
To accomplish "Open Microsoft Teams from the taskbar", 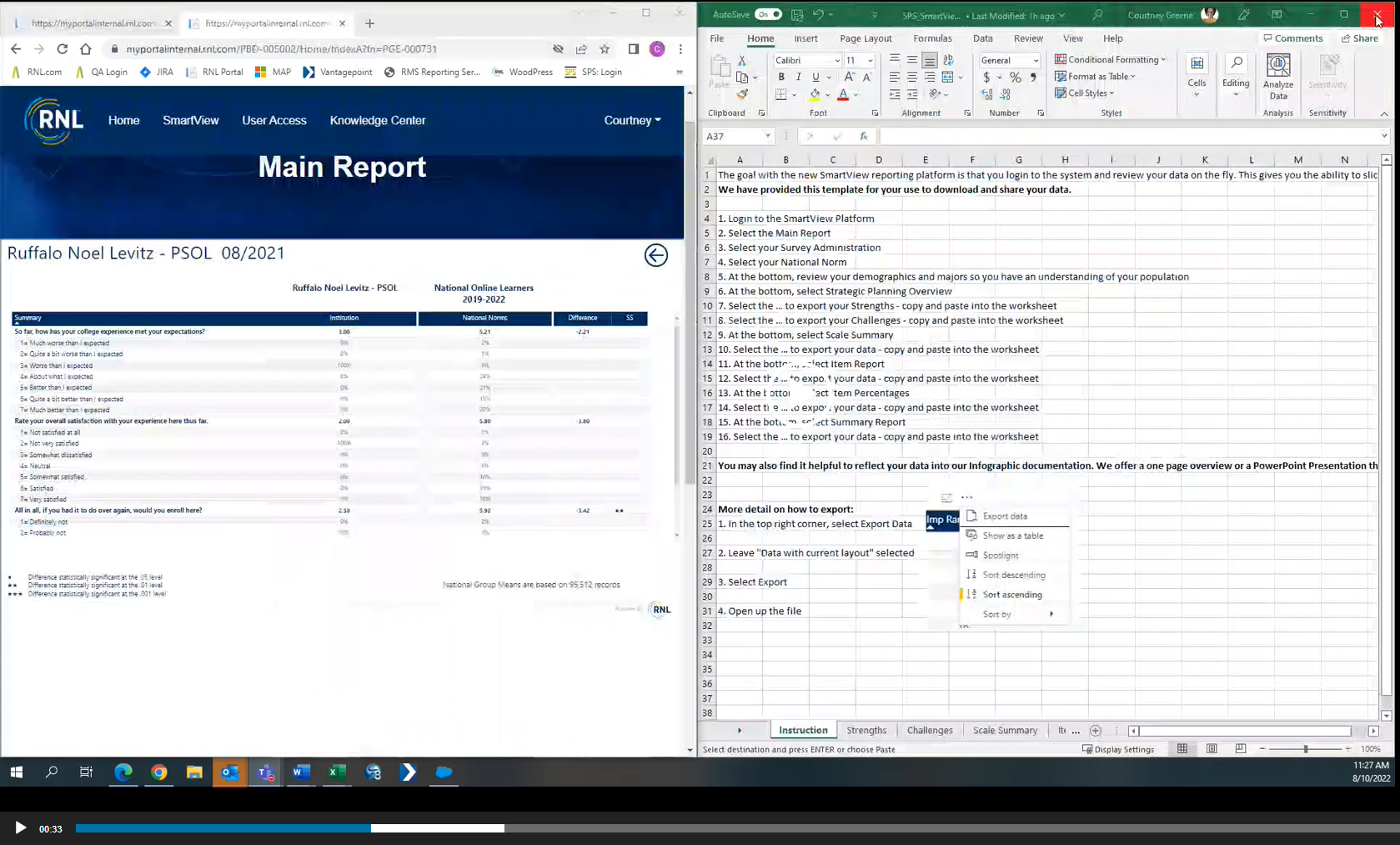I will 265,772.
